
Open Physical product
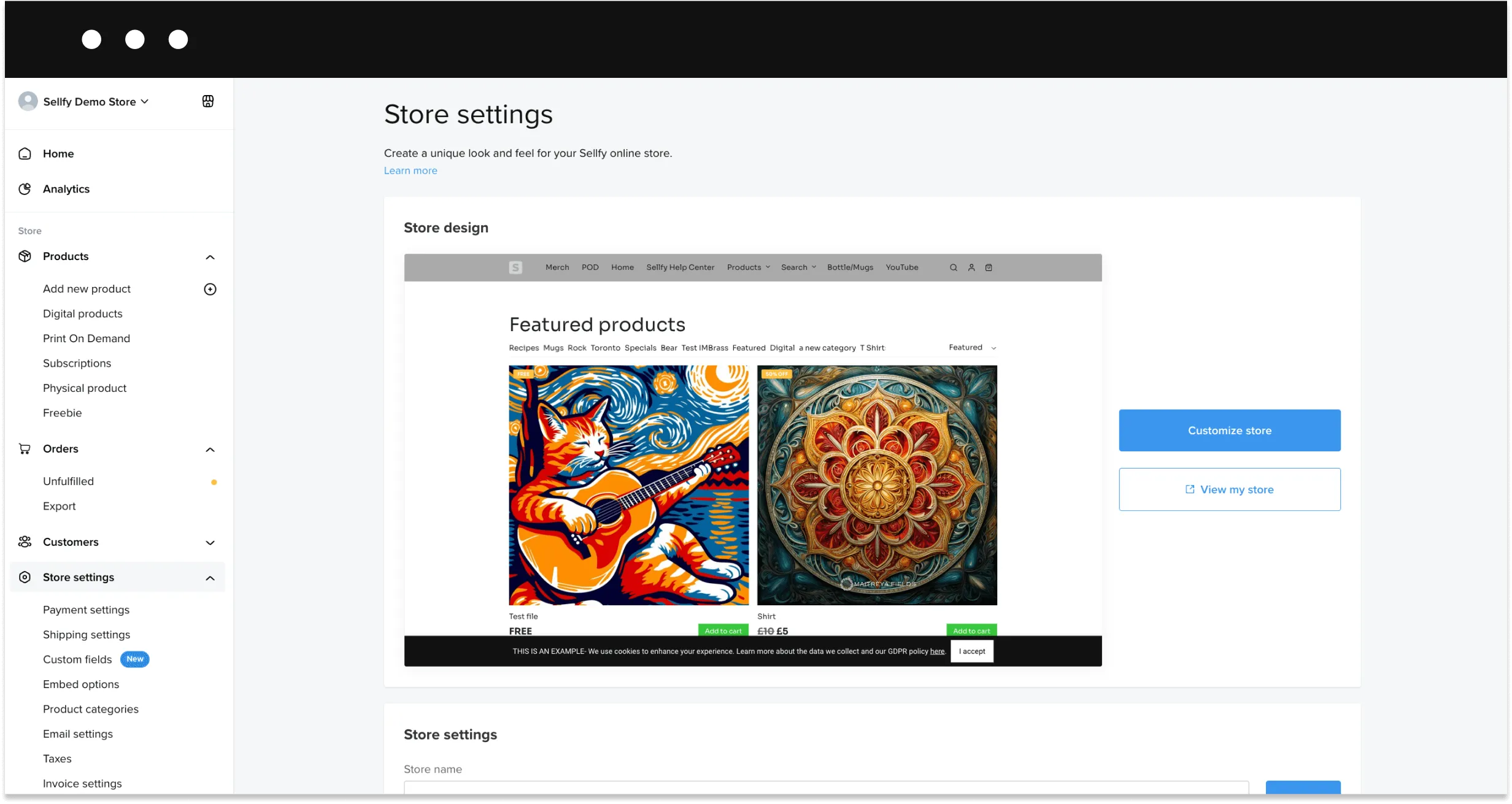click(85, 388)
